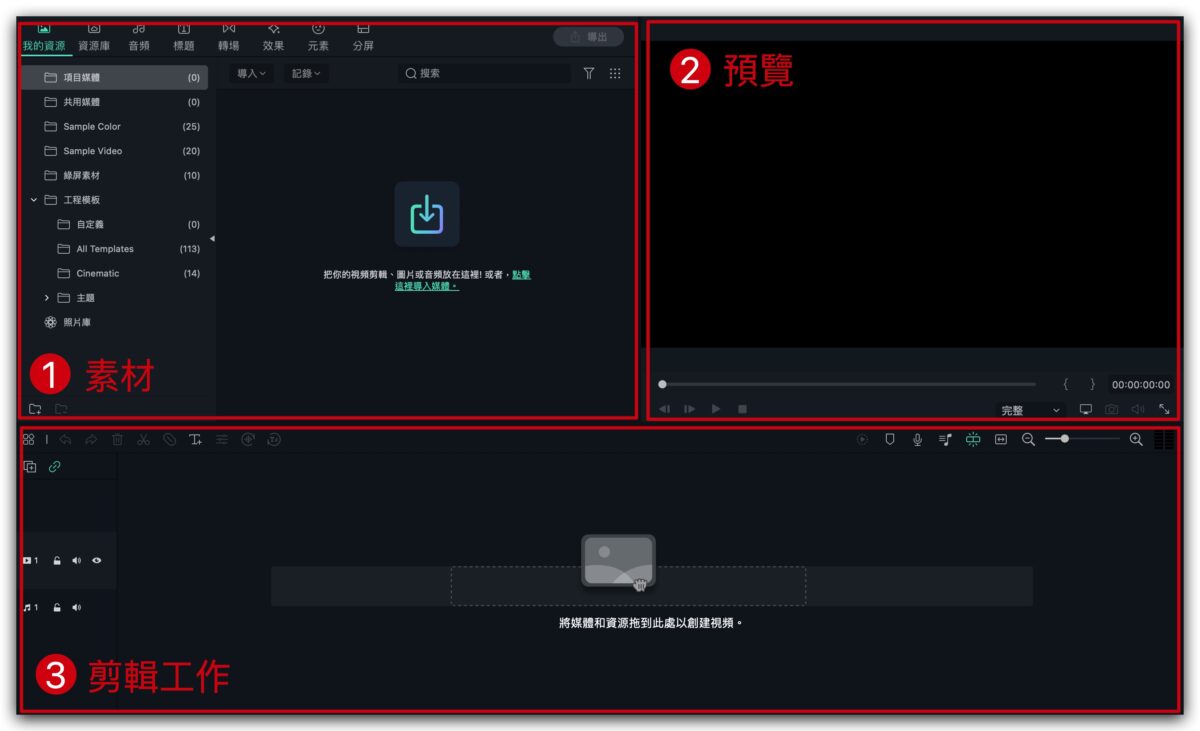
Task: Click the crop circle-slash icon
Action: 169,439
